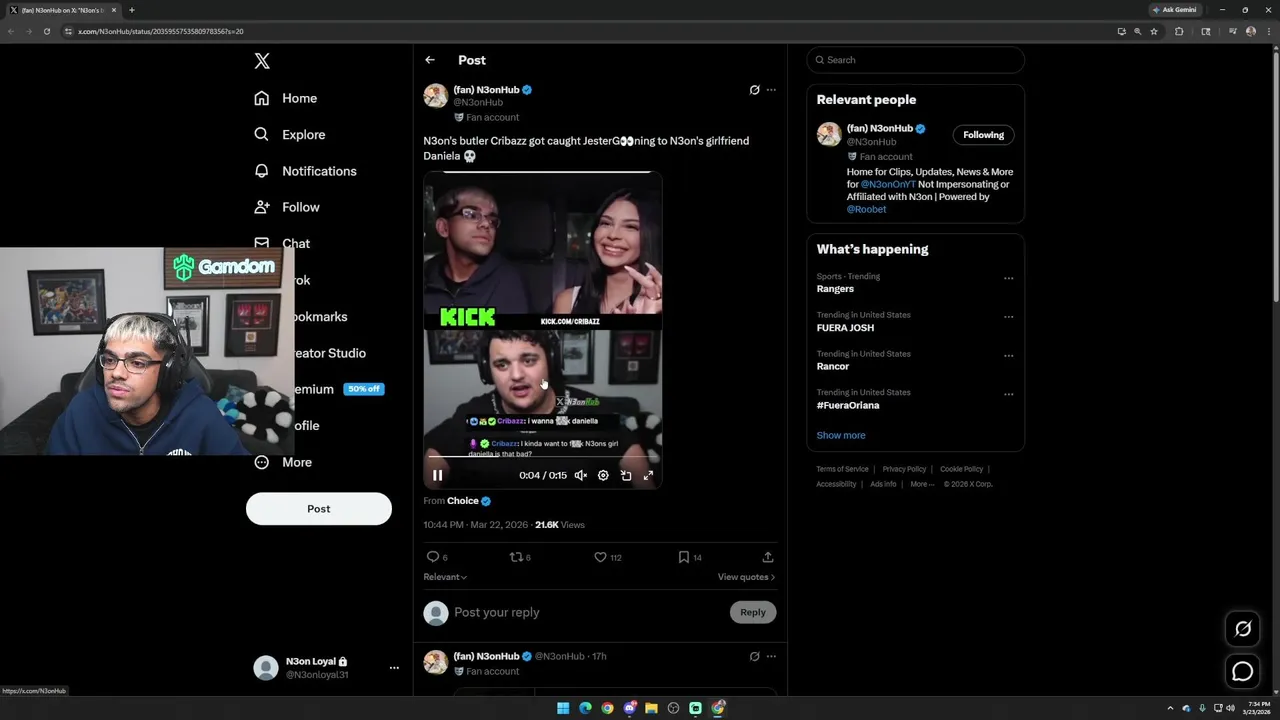The width and height of the screenshot is (1280, 720).
Task: Open the video settings gear
Action: pyautogui.click(x=603, y=475)
